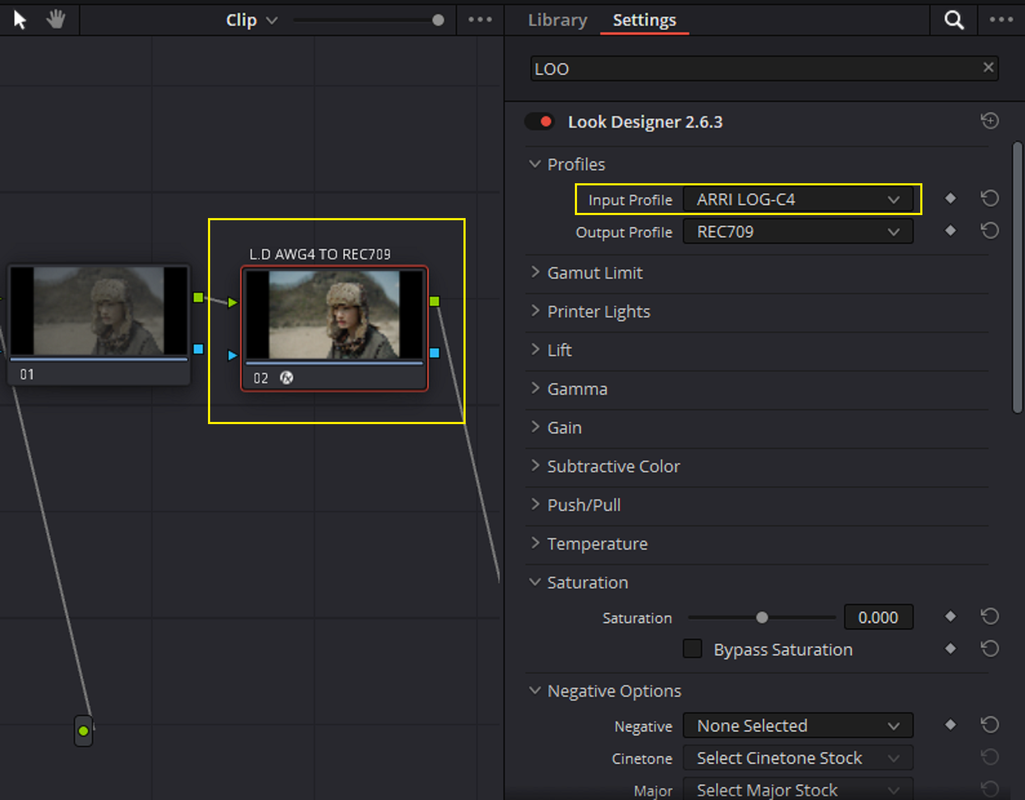Open the node editor three-dots options menu
The image size is (1025, 800).
tap(480, 20)
